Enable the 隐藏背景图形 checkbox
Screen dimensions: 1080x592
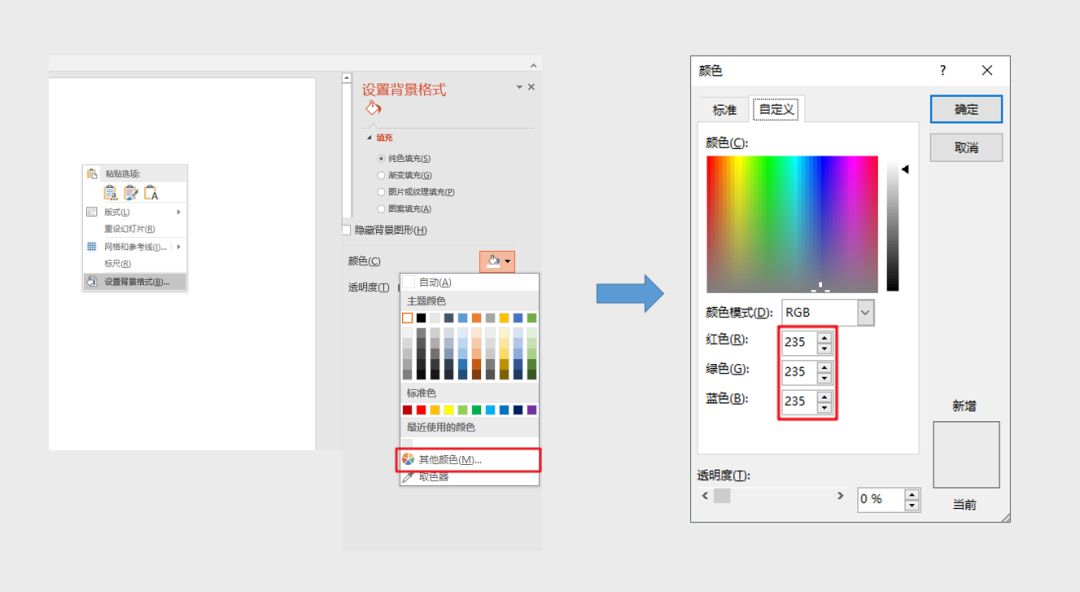tap(348, 229)
